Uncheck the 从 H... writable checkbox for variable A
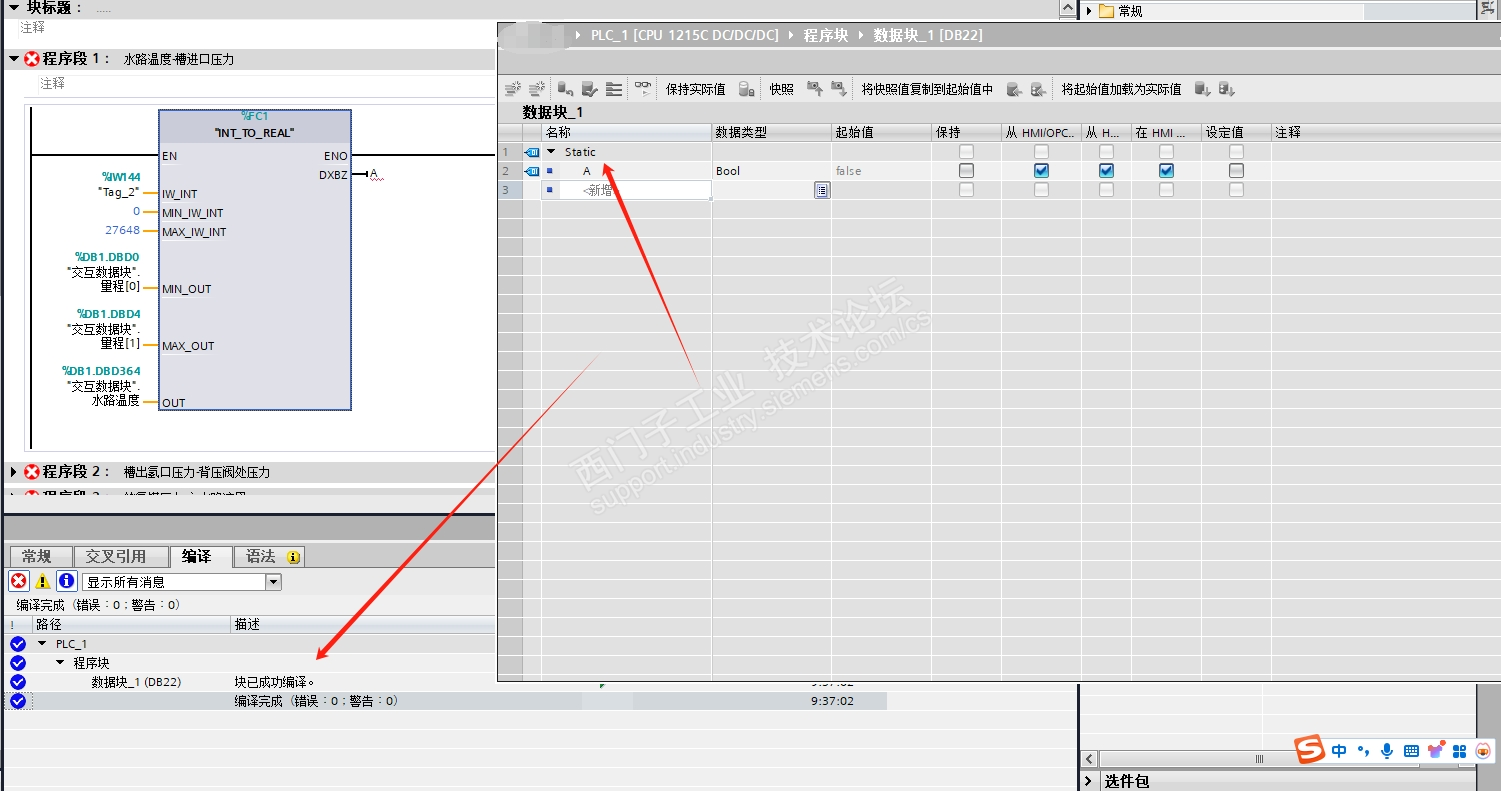Image resolution: width=1501 pixels, height=791 pixels. pos(1106,171)
